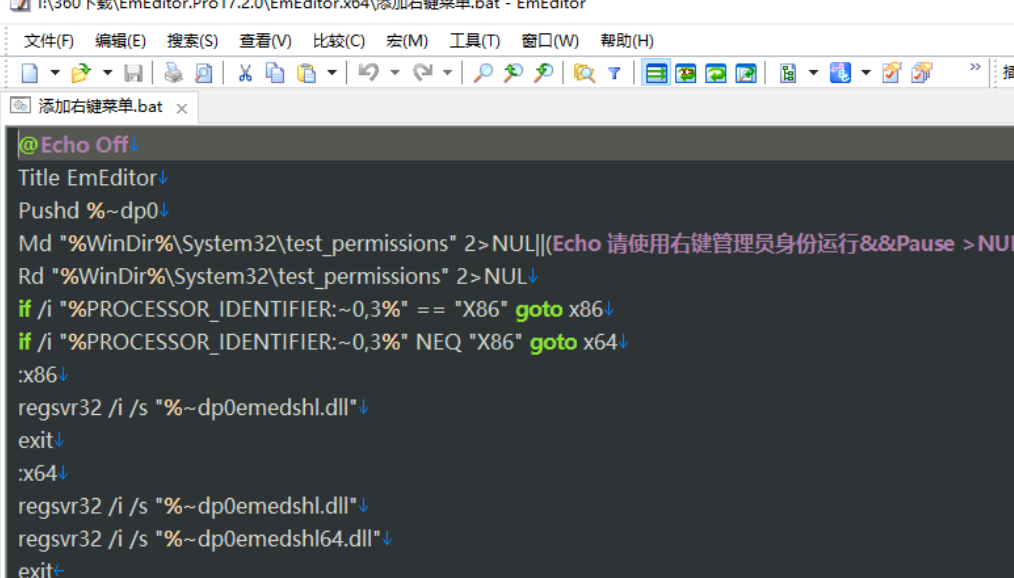The image size is (1014, 578).
Task: Click the blue tools icon
Action: [840, 73]
